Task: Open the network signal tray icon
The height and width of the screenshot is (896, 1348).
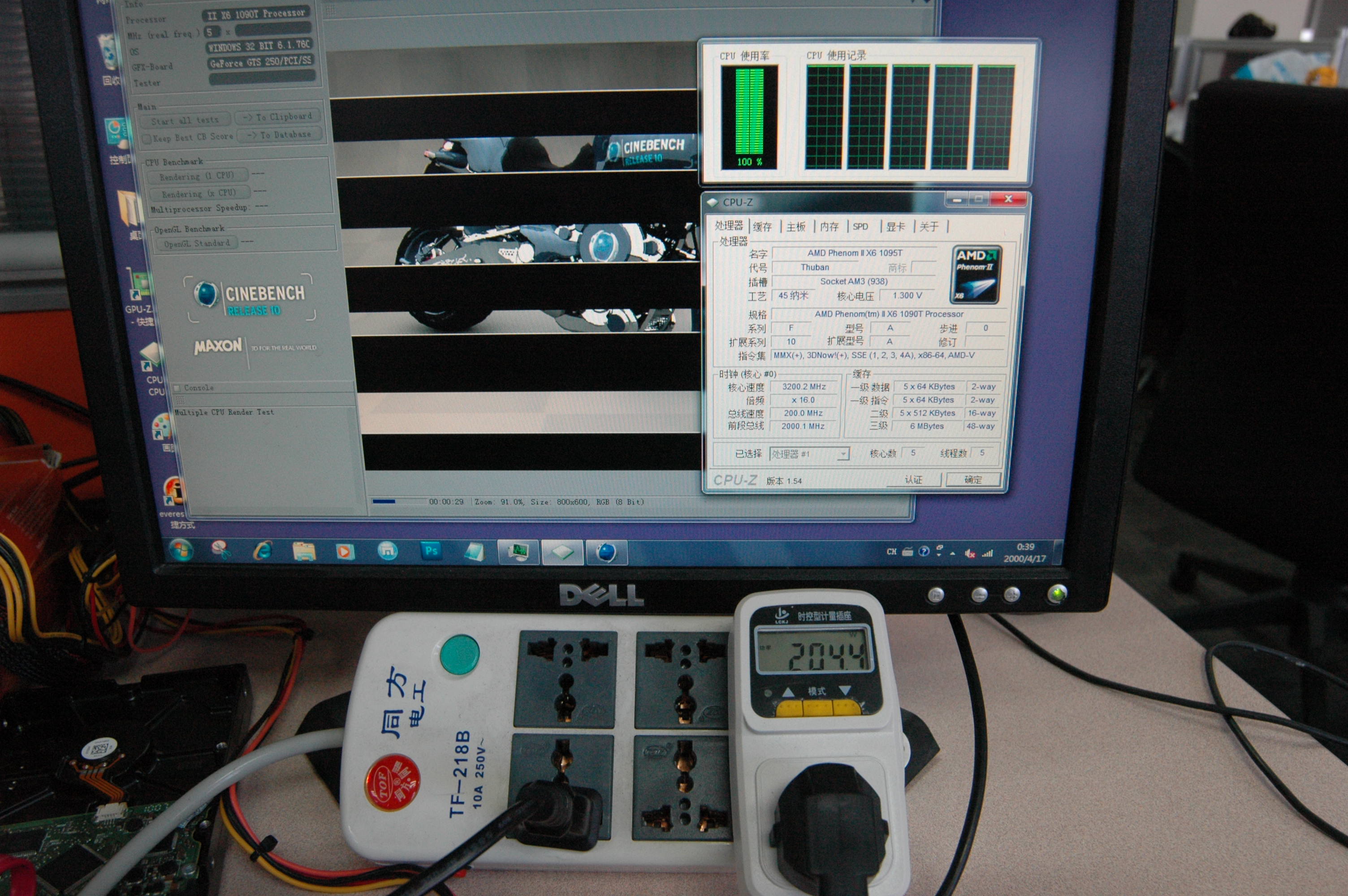Action: 987,553
